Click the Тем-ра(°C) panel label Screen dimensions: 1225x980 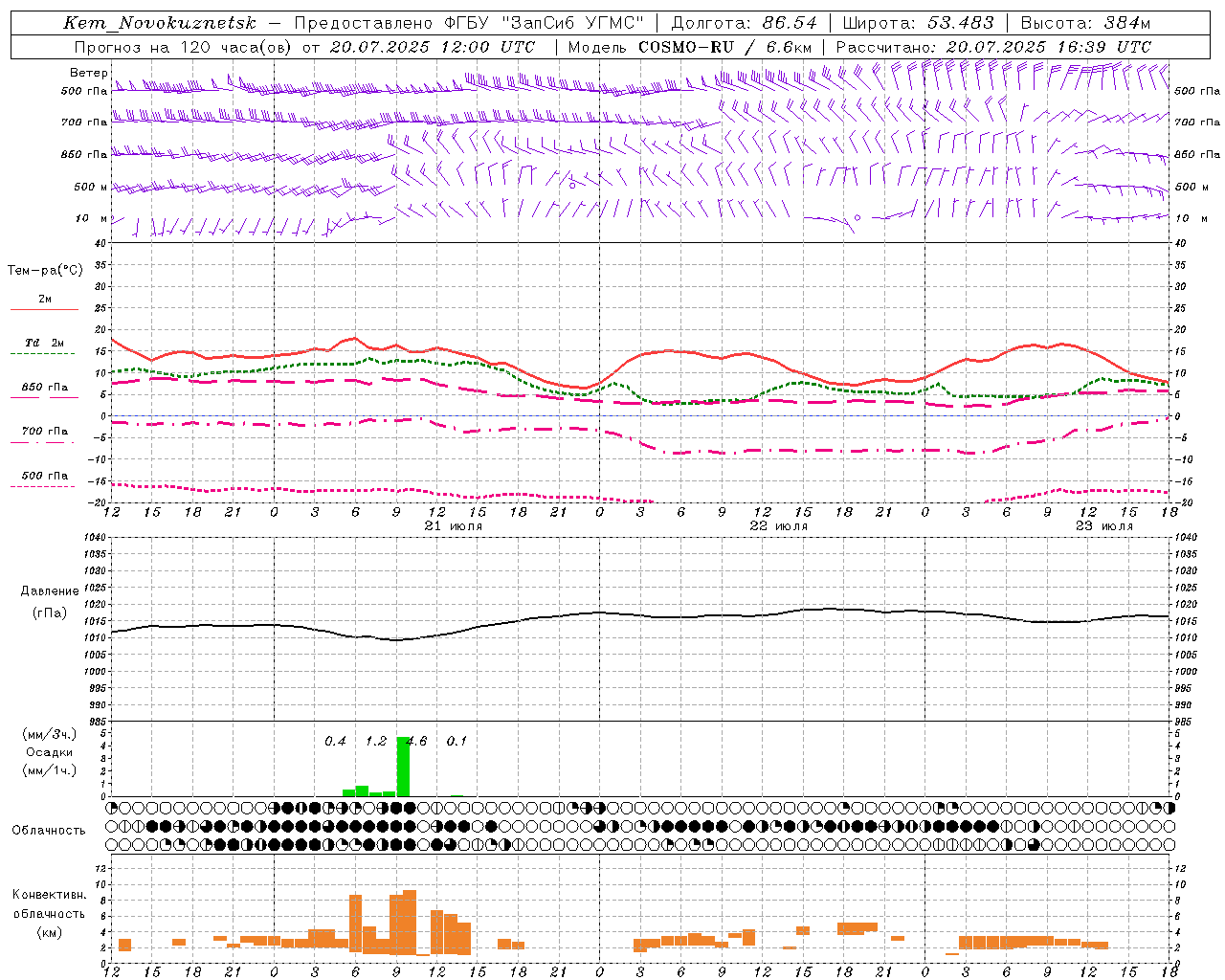click(45, 271)
